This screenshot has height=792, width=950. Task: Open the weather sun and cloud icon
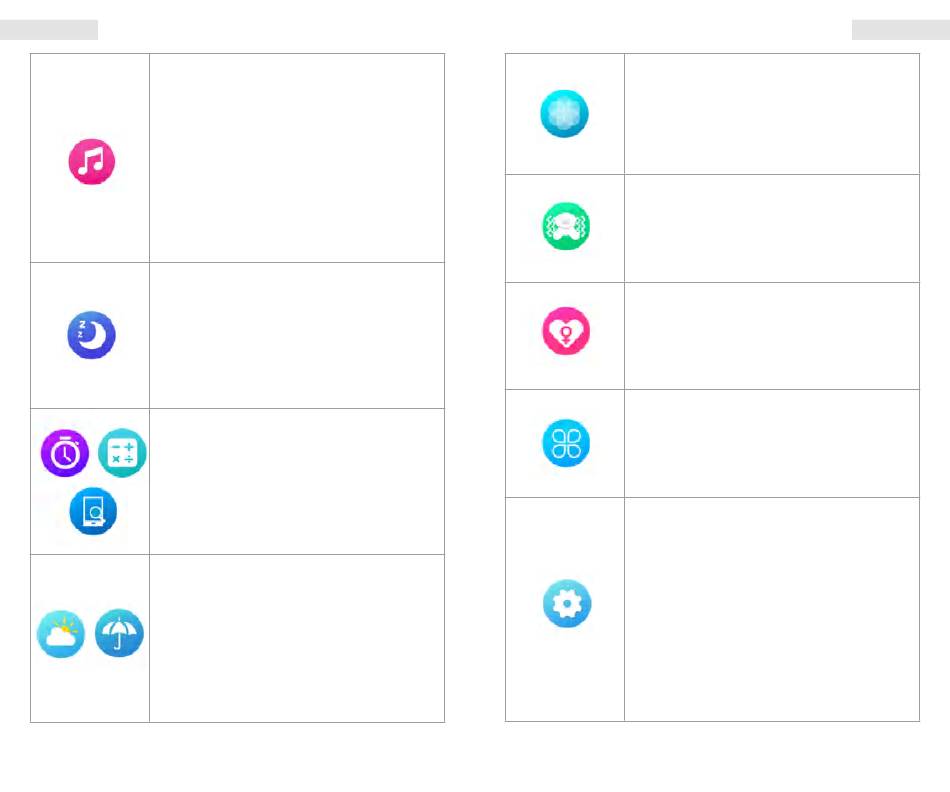61,634
